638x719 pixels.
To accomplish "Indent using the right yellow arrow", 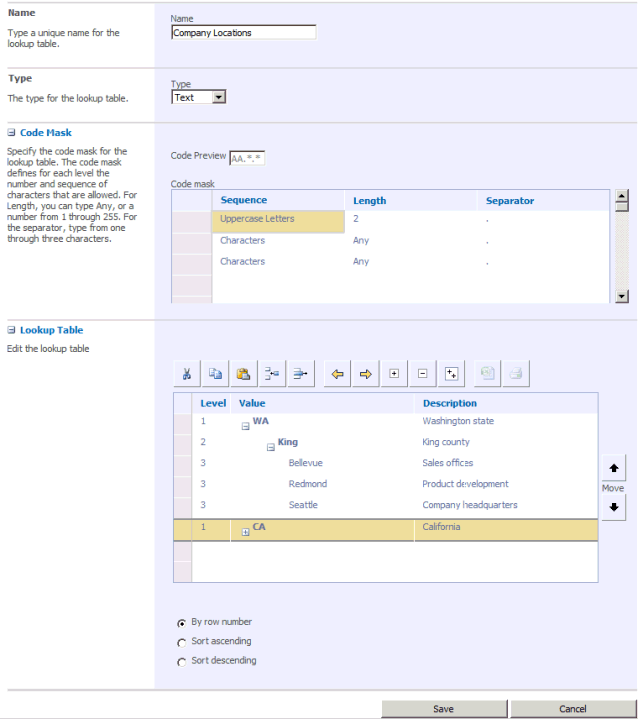I will (x=366, y=374).
